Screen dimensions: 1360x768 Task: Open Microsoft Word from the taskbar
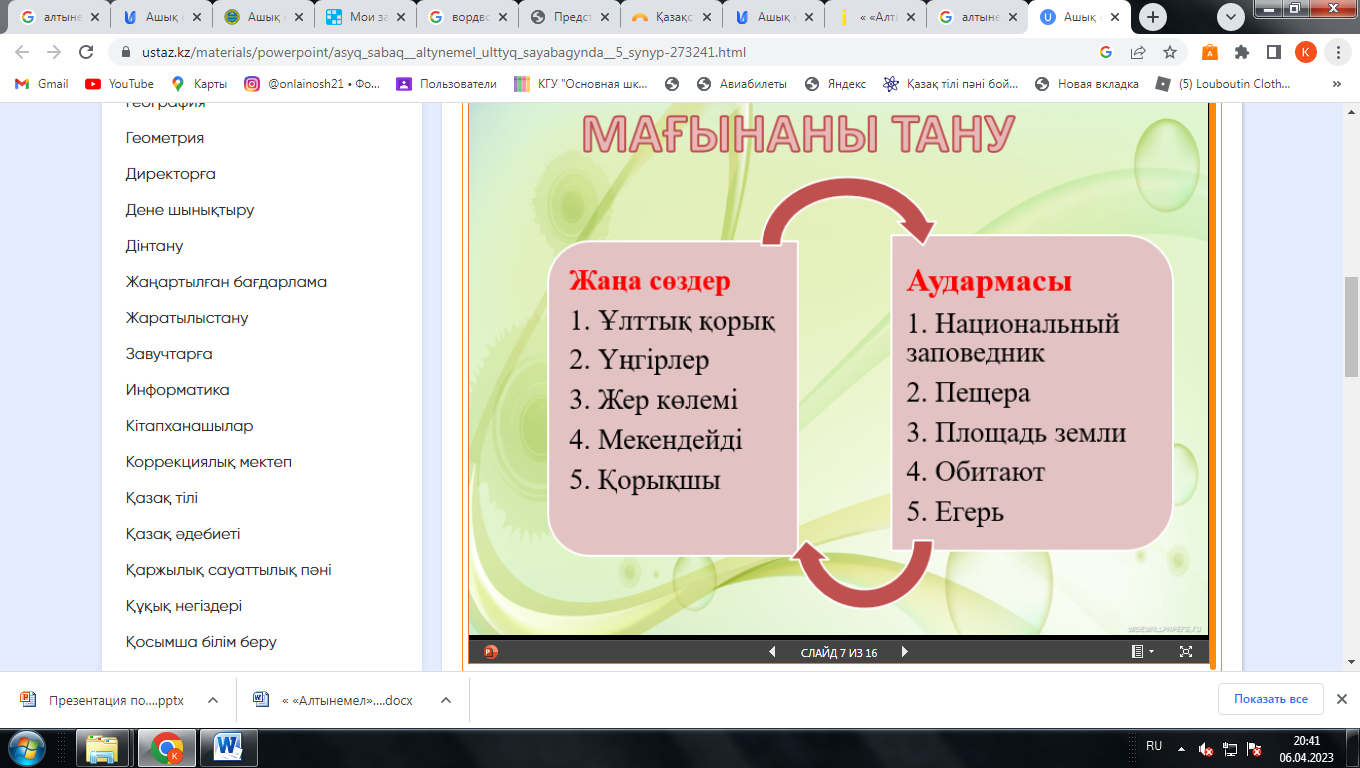coord(229,747)
